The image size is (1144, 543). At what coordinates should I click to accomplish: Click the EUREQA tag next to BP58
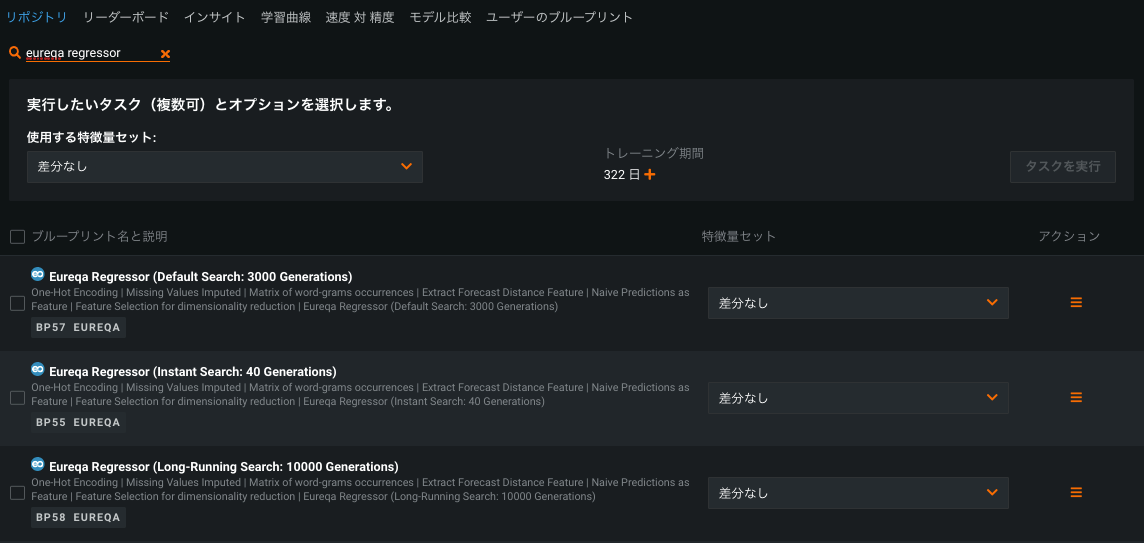coord(97,517)
